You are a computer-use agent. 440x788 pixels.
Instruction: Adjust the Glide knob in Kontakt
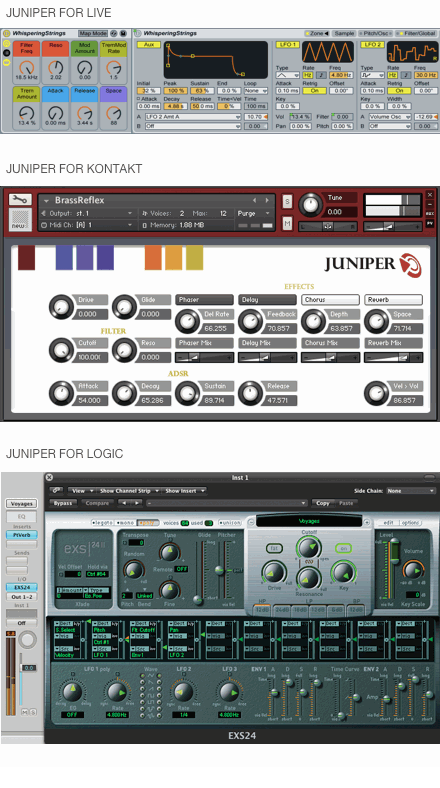(125, 307)
